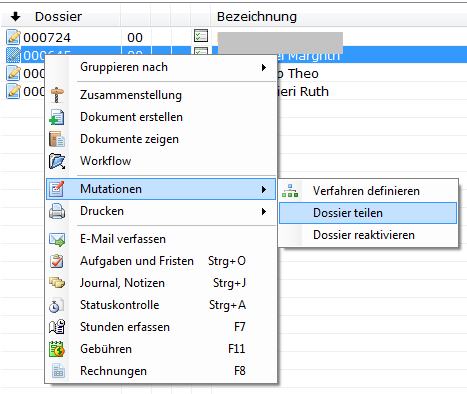The image size is (467, 394).
Task: Expand the Mutationen submenu arrow
Action: (264, 190)
